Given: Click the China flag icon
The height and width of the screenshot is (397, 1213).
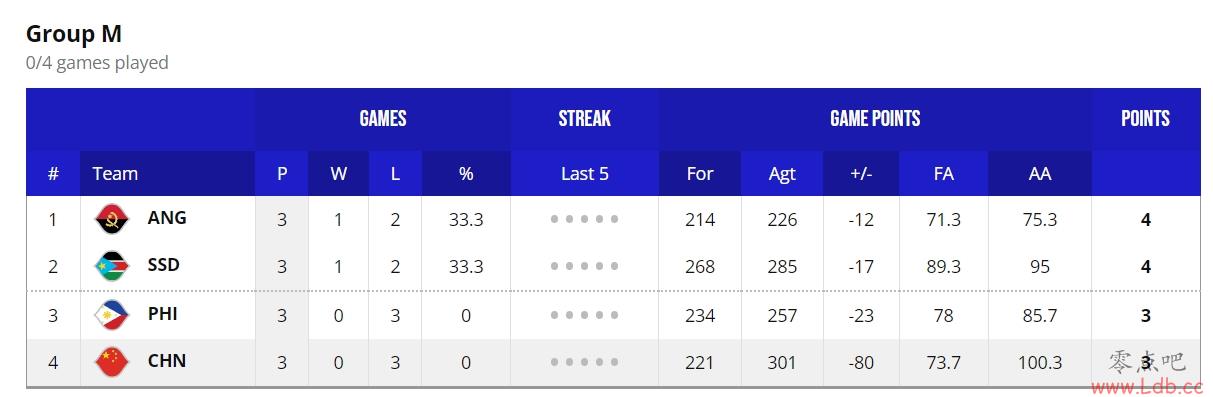Looking at the screenshot, I should click(x=112, y=361).
